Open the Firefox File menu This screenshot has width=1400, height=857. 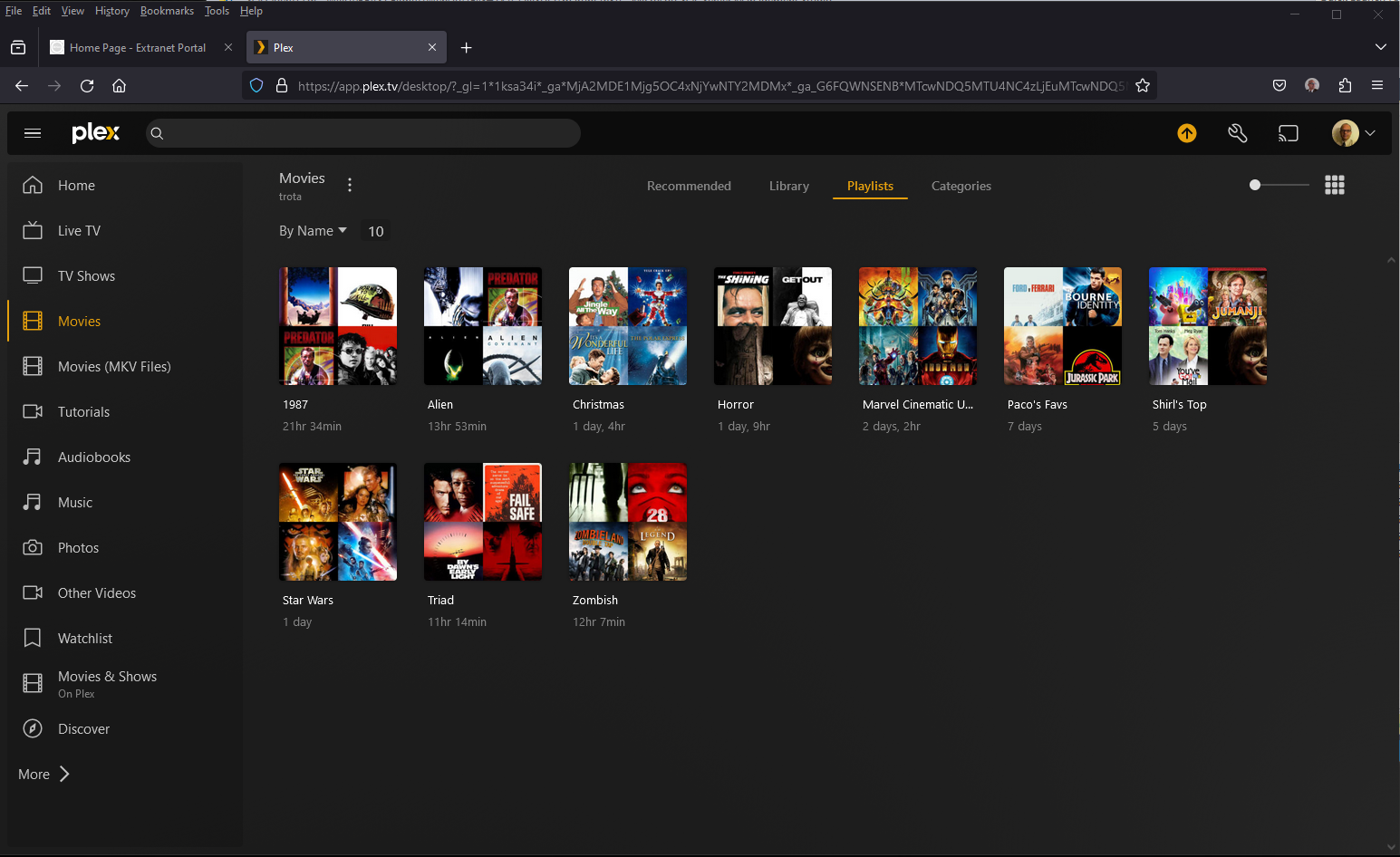click(14, 11)
